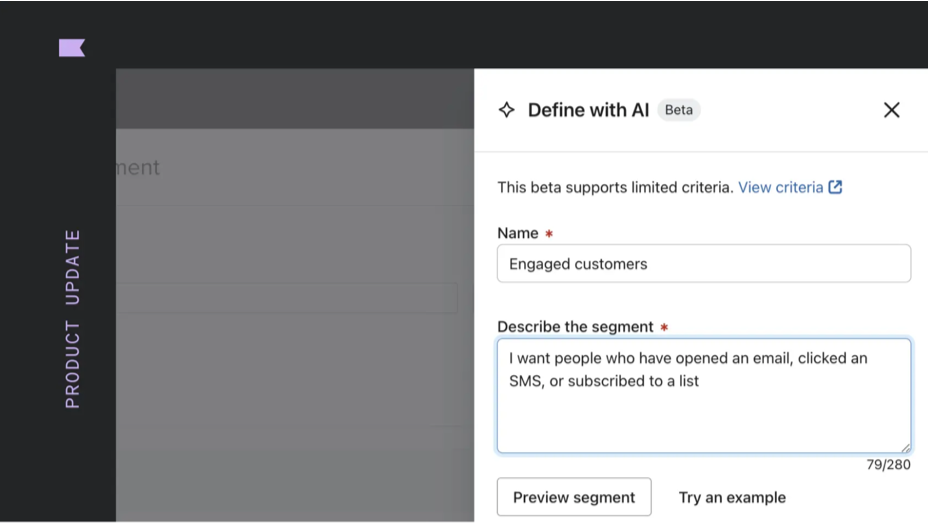Click the purple Klaviyo flag logo
The width and height of the screenshot is (928, 523).
(72, 48)
